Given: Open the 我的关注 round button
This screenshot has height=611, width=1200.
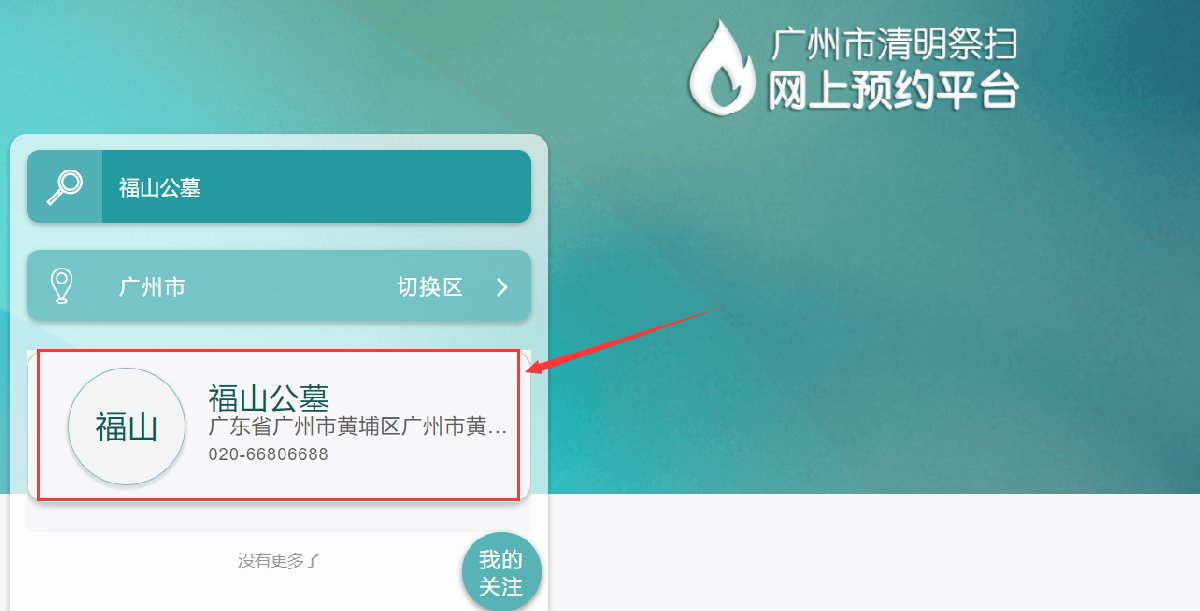Looking at the screenshot, I should point(501,572).
